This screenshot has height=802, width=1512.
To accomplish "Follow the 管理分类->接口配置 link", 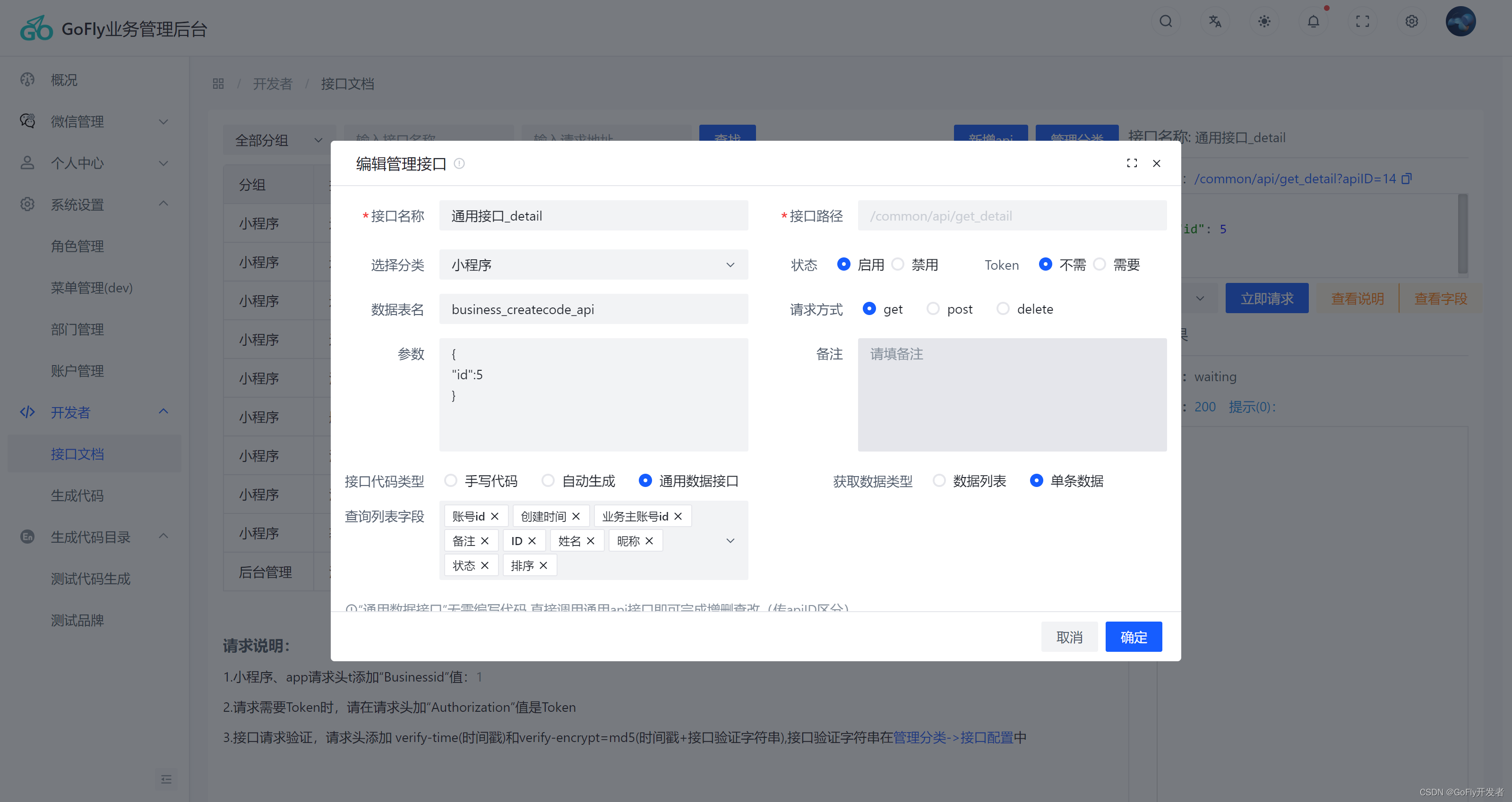I will [x=953, y=737].
